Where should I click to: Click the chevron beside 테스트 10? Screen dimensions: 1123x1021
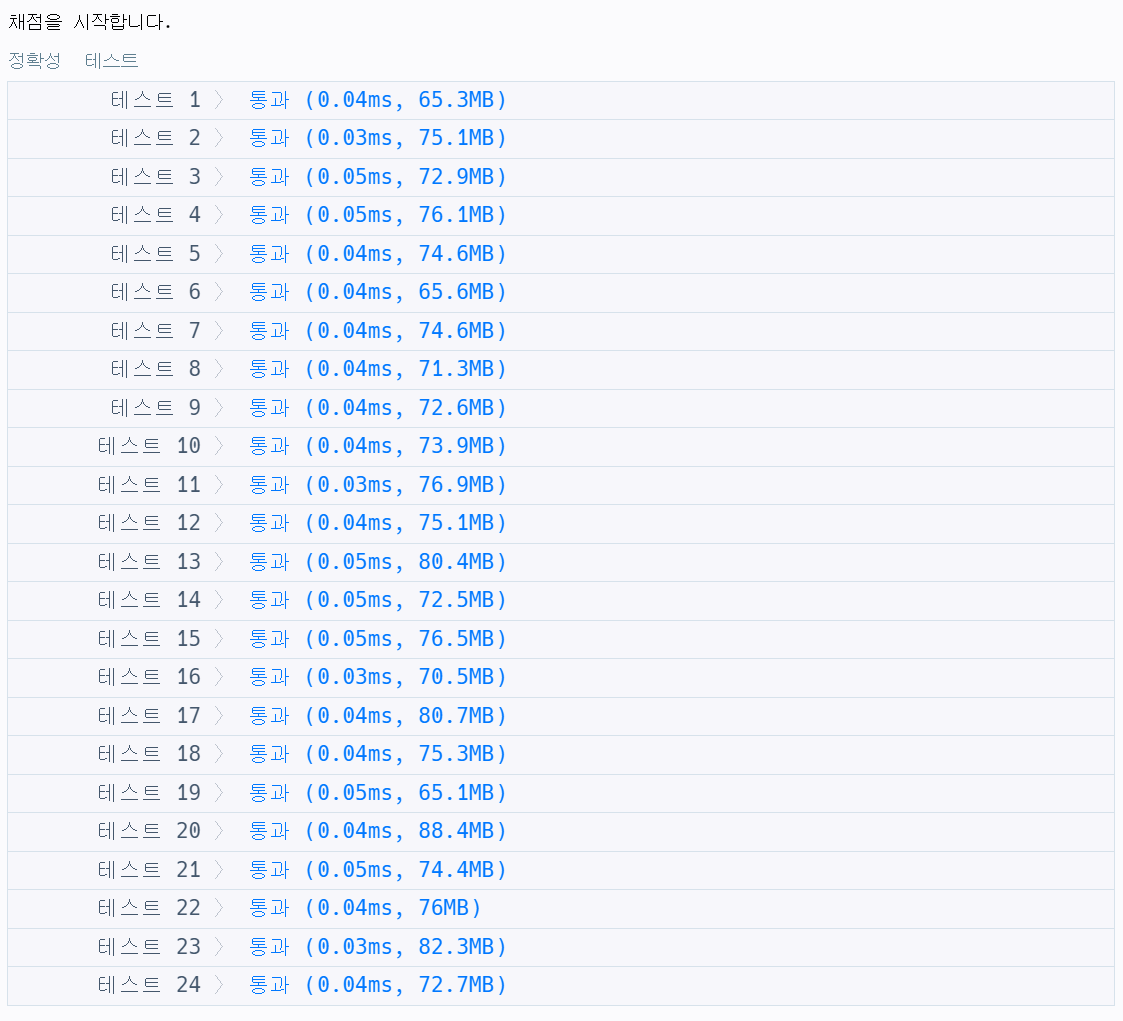pyautogui.click(x=219, y=445)
